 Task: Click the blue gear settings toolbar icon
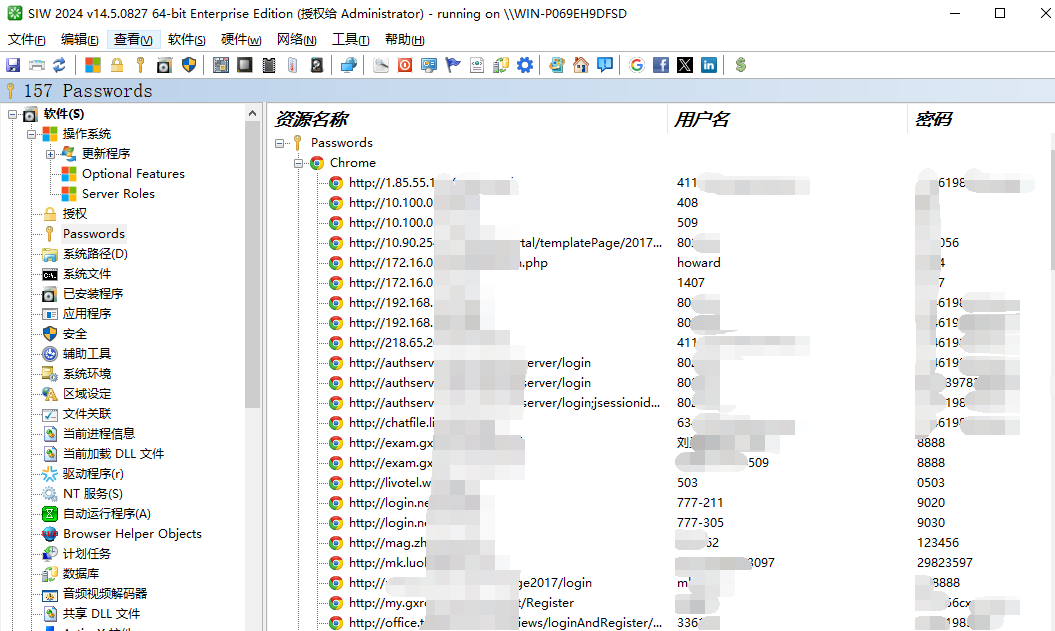pos(524,65)
